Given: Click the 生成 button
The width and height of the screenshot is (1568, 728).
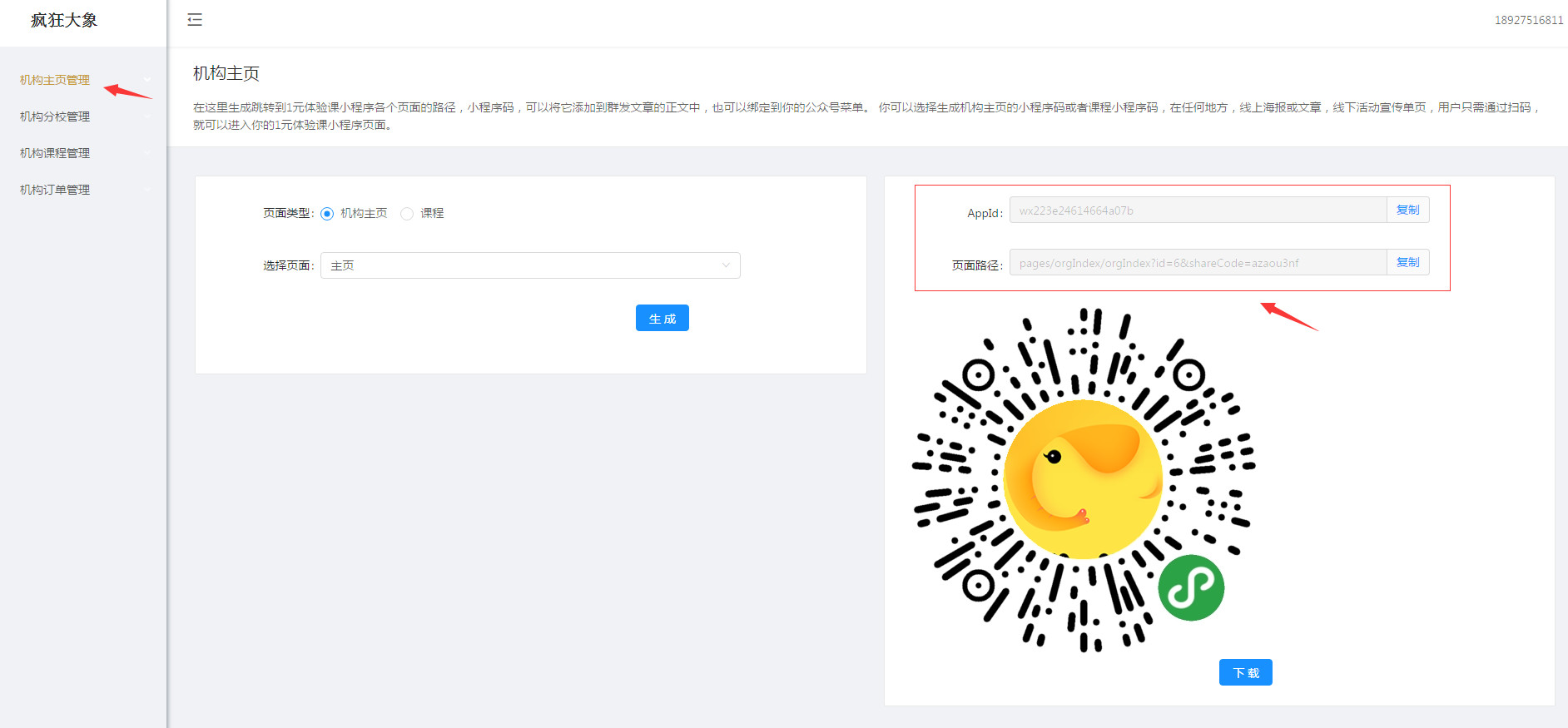Looking at the screenshot, I should coord(662,318).
